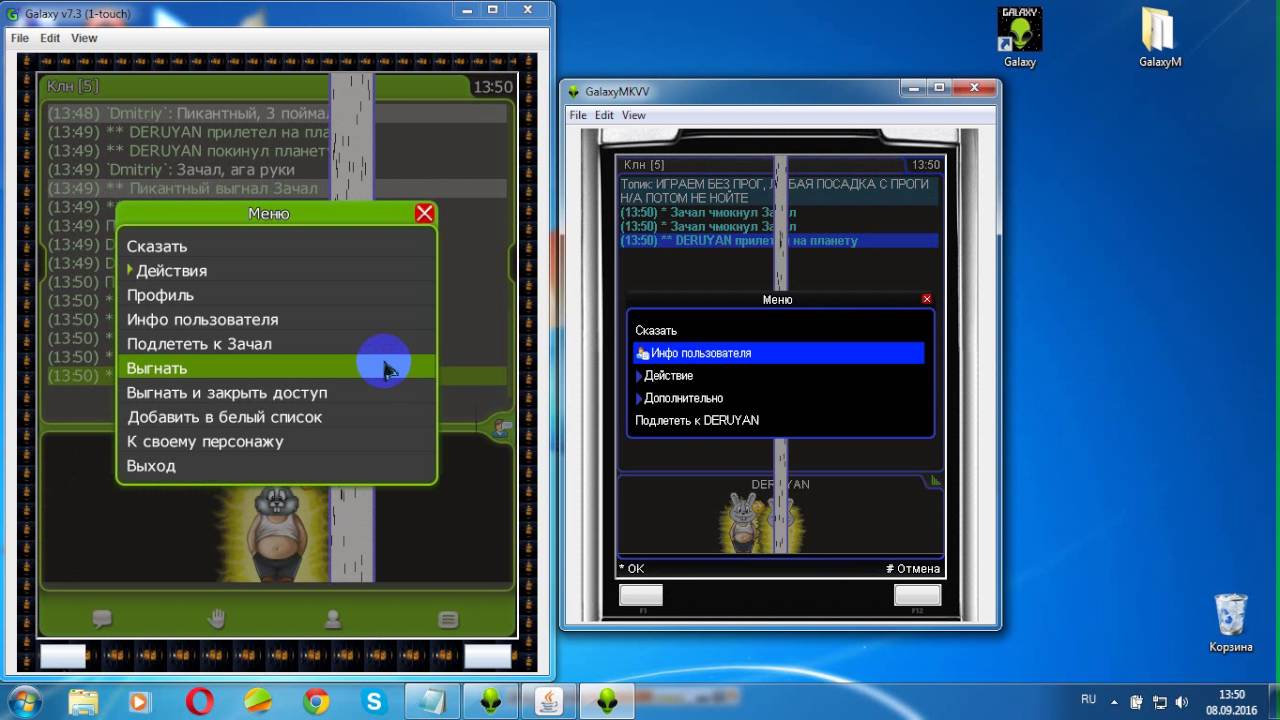
Task: Open the striped green-orange ball taskbar icon
Action: [257, 701]
